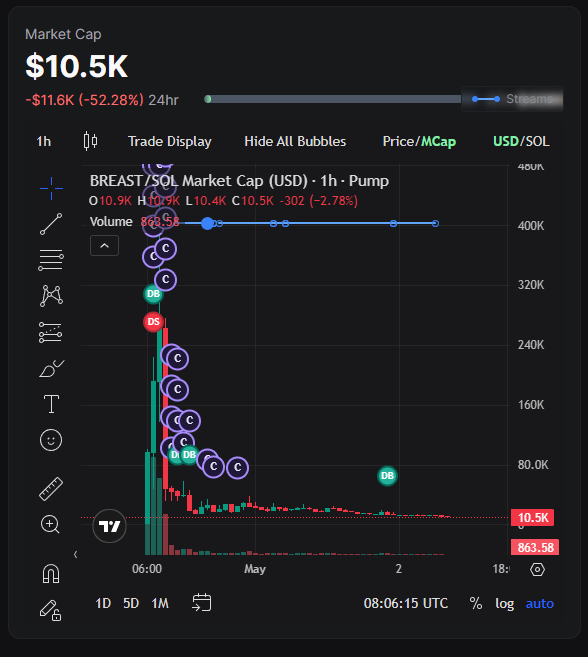Open the emoji icons tool
Image resolution: width=588 pixels, height=657 pixels.
51,440
